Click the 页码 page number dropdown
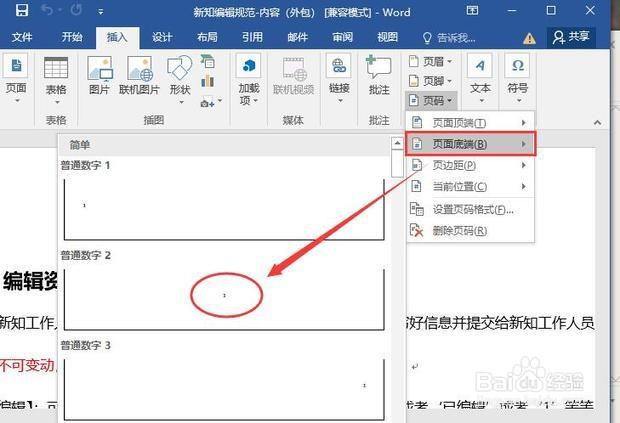620x423 pixels. 431,100
